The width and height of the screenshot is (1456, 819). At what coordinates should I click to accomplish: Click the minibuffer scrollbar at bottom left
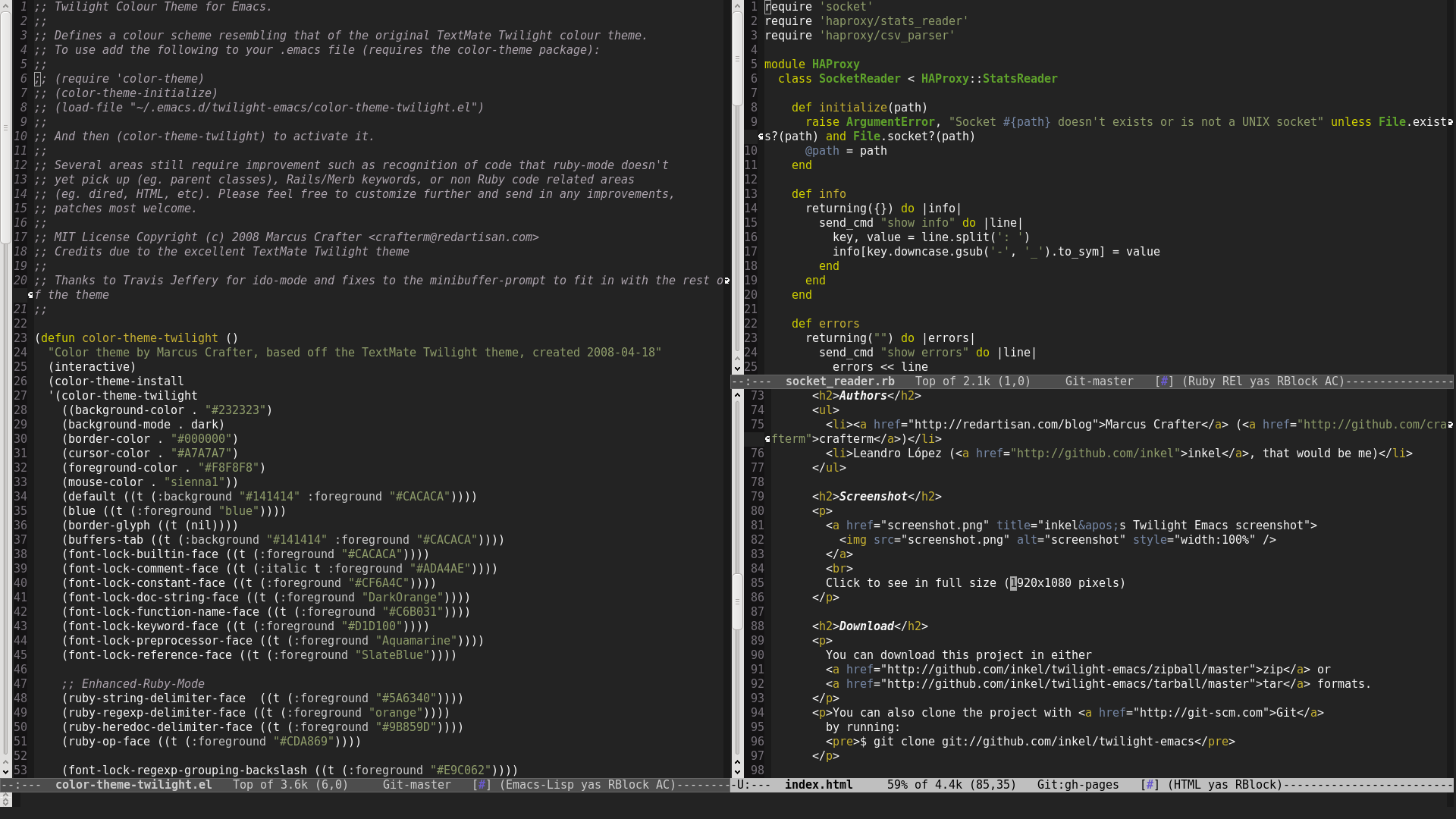point(5,800)
